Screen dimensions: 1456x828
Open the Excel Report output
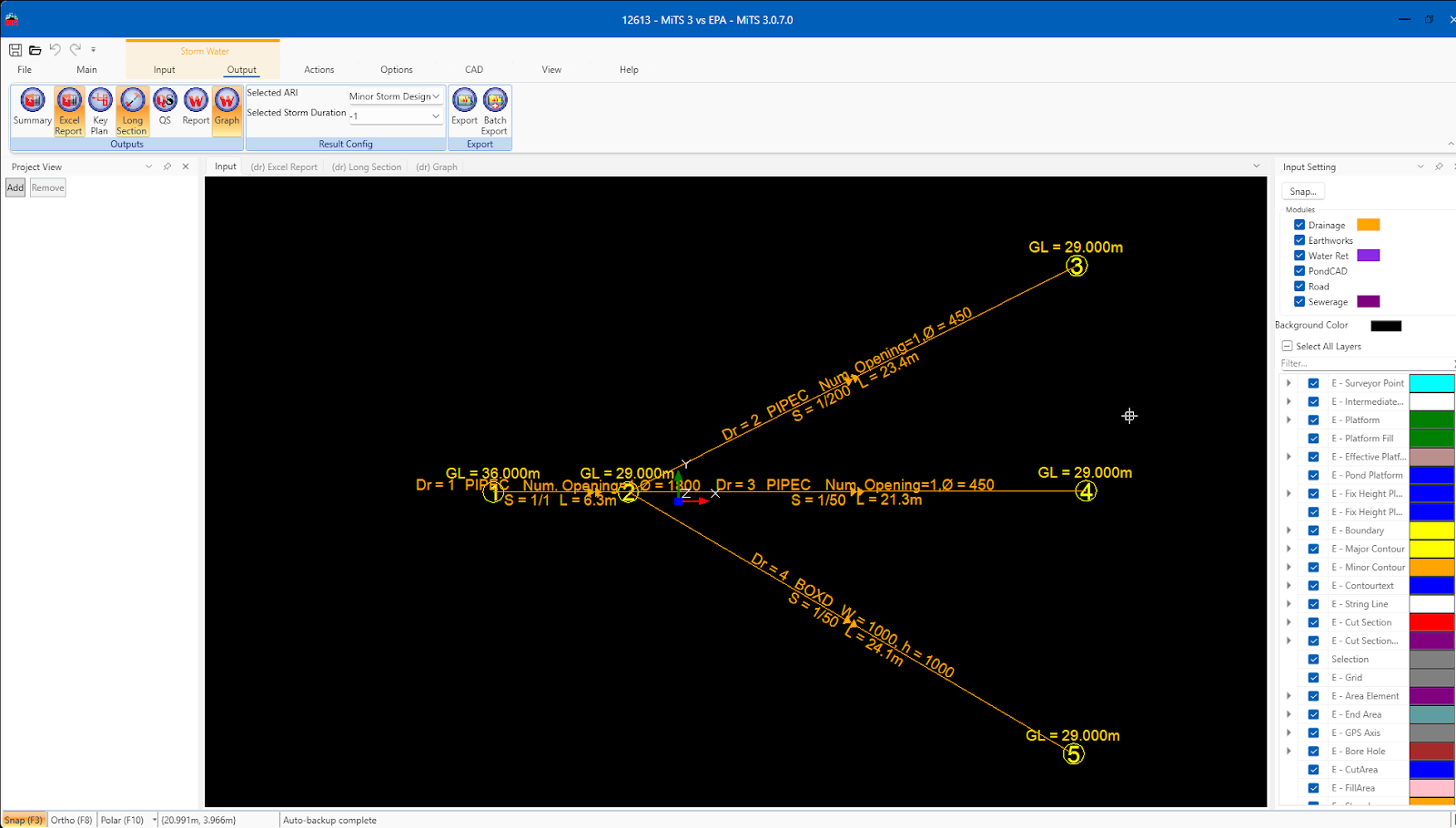(69, 112)
